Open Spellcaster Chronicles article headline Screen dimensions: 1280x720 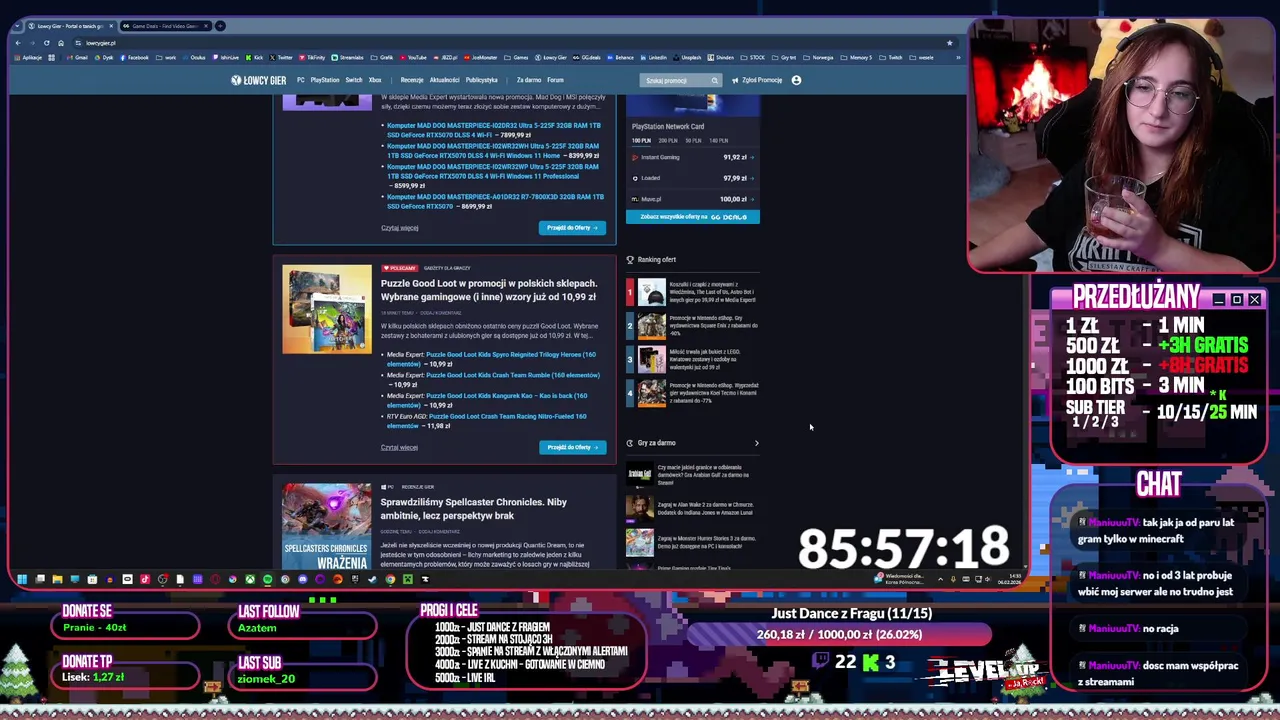point(474,509)
